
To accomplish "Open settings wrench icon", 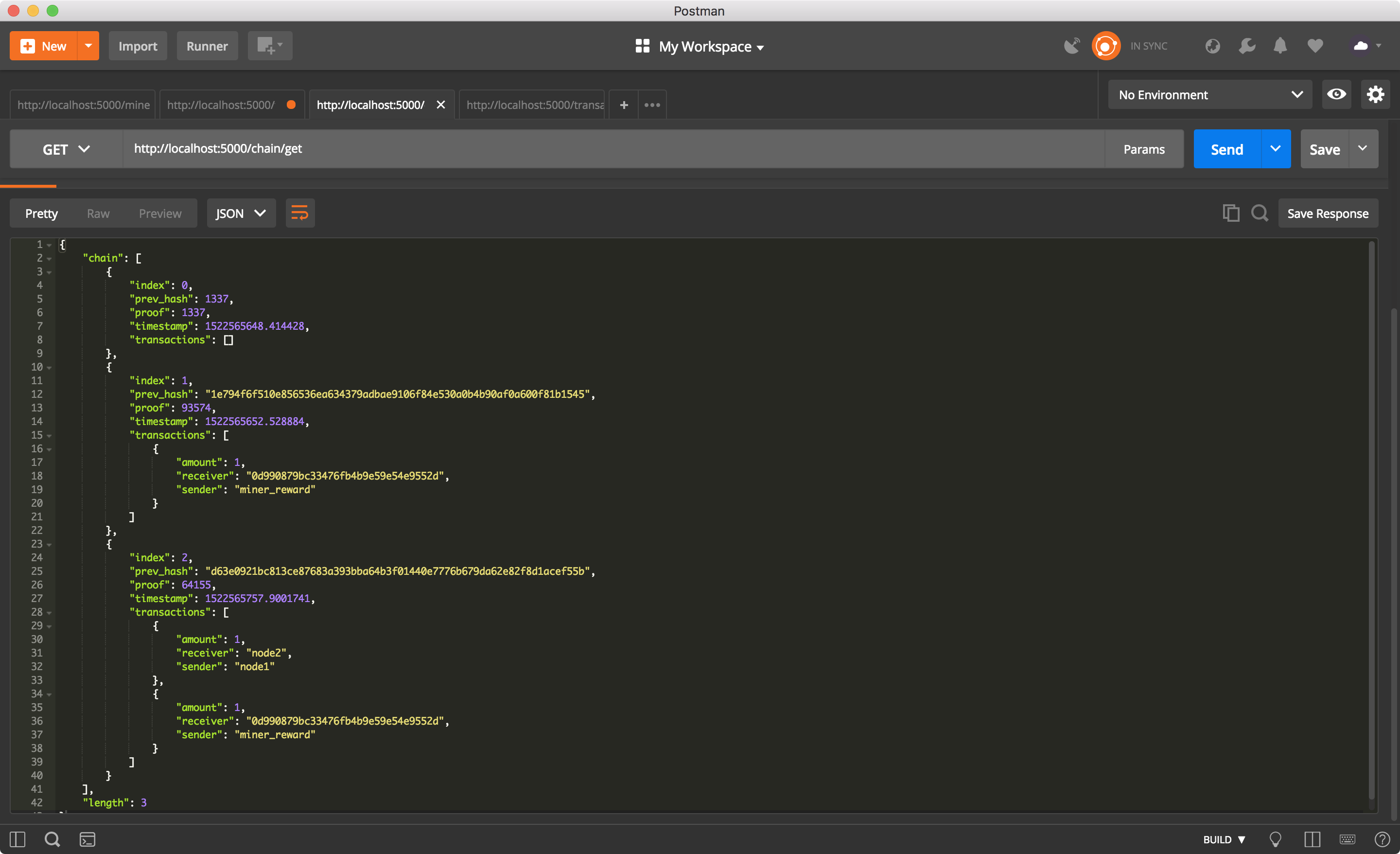I will pyautogui.click(x=1246, y=46).
